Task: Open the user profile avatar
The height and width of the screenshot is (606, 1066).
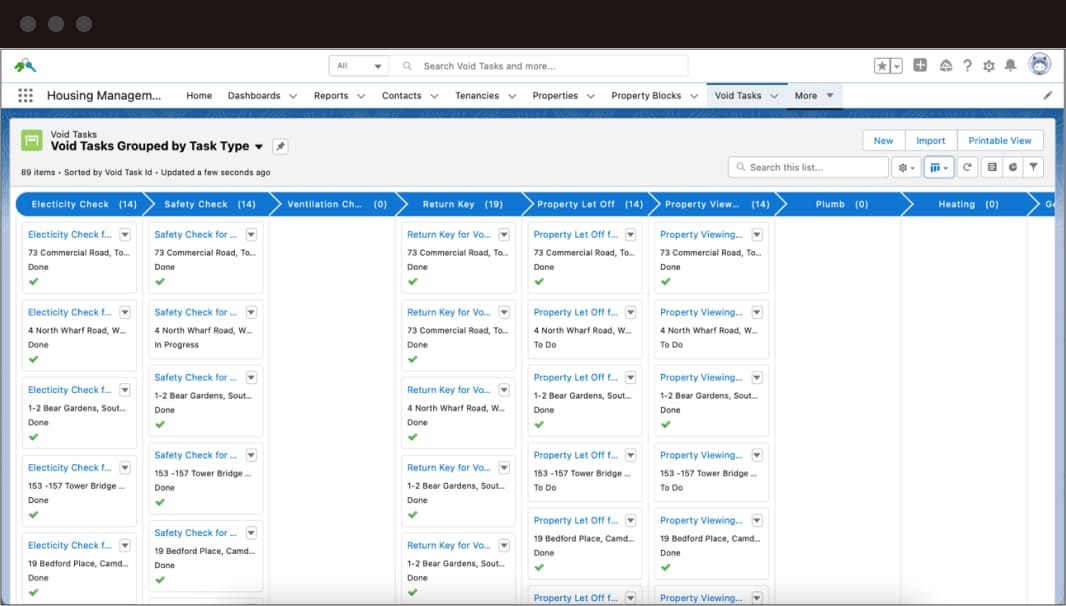Action: point(1039,65)
